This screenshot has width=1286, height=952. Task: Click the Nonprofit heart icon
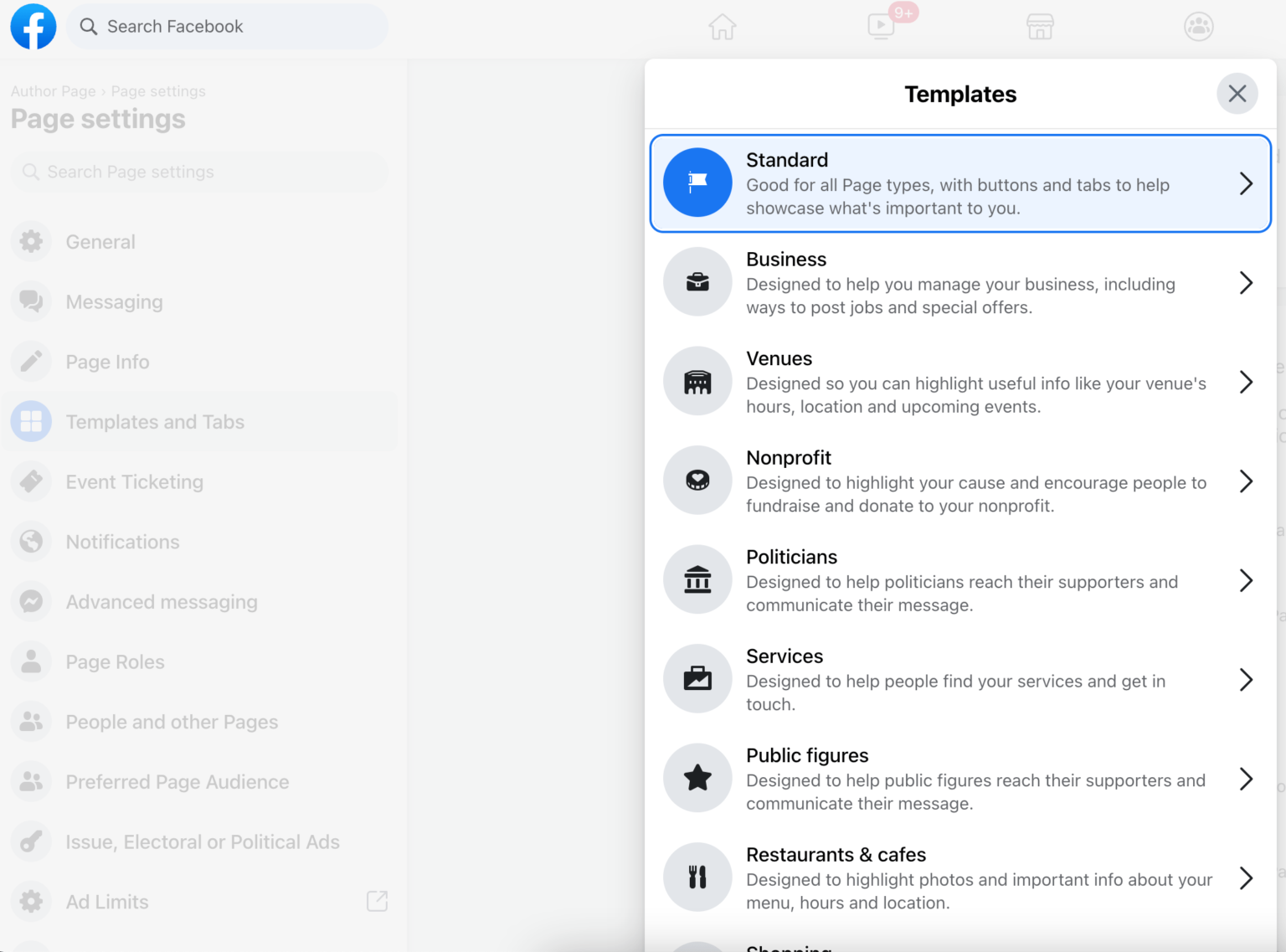[x=697, y=481]
